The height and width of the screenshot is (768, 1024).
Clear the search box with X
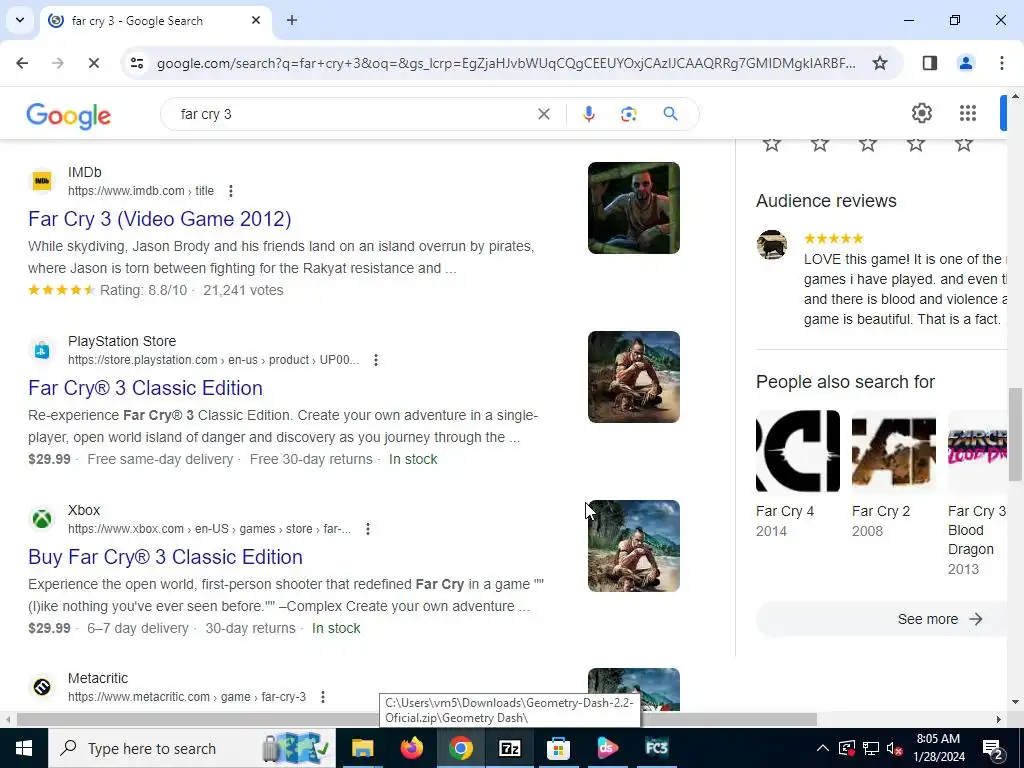tap(543, 114)
